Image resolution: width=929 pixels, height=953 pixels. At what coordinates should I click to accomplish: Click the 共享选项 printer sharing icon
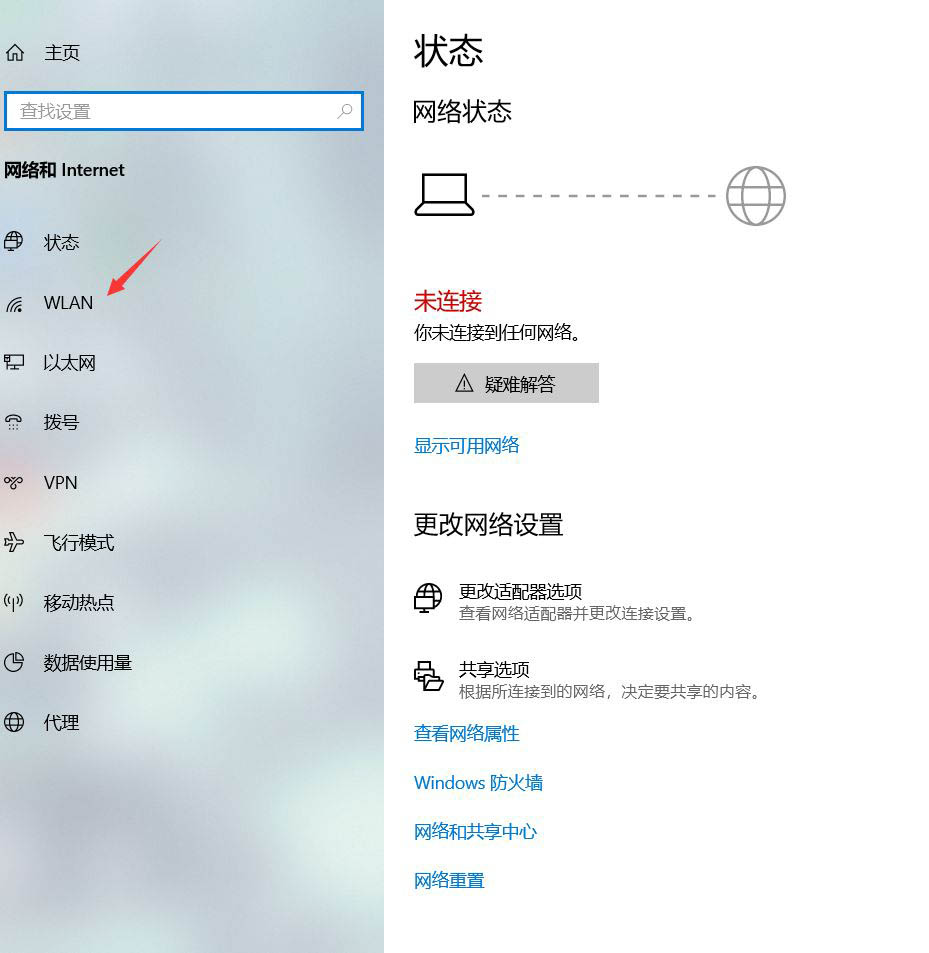(x=428, y=676)
